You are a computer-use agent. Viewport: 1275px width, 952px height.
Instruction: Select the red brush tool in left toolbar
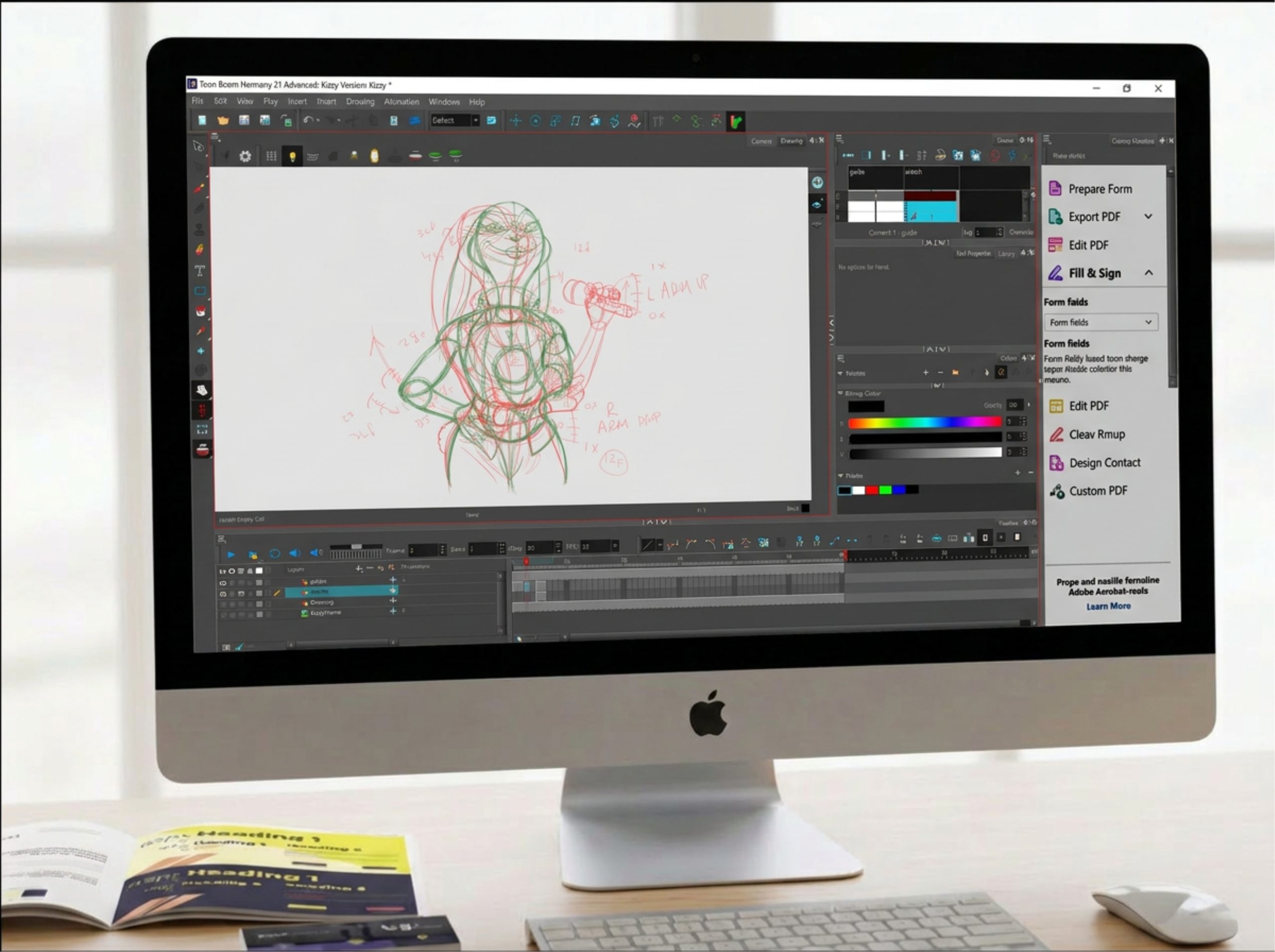click(199, 188)
